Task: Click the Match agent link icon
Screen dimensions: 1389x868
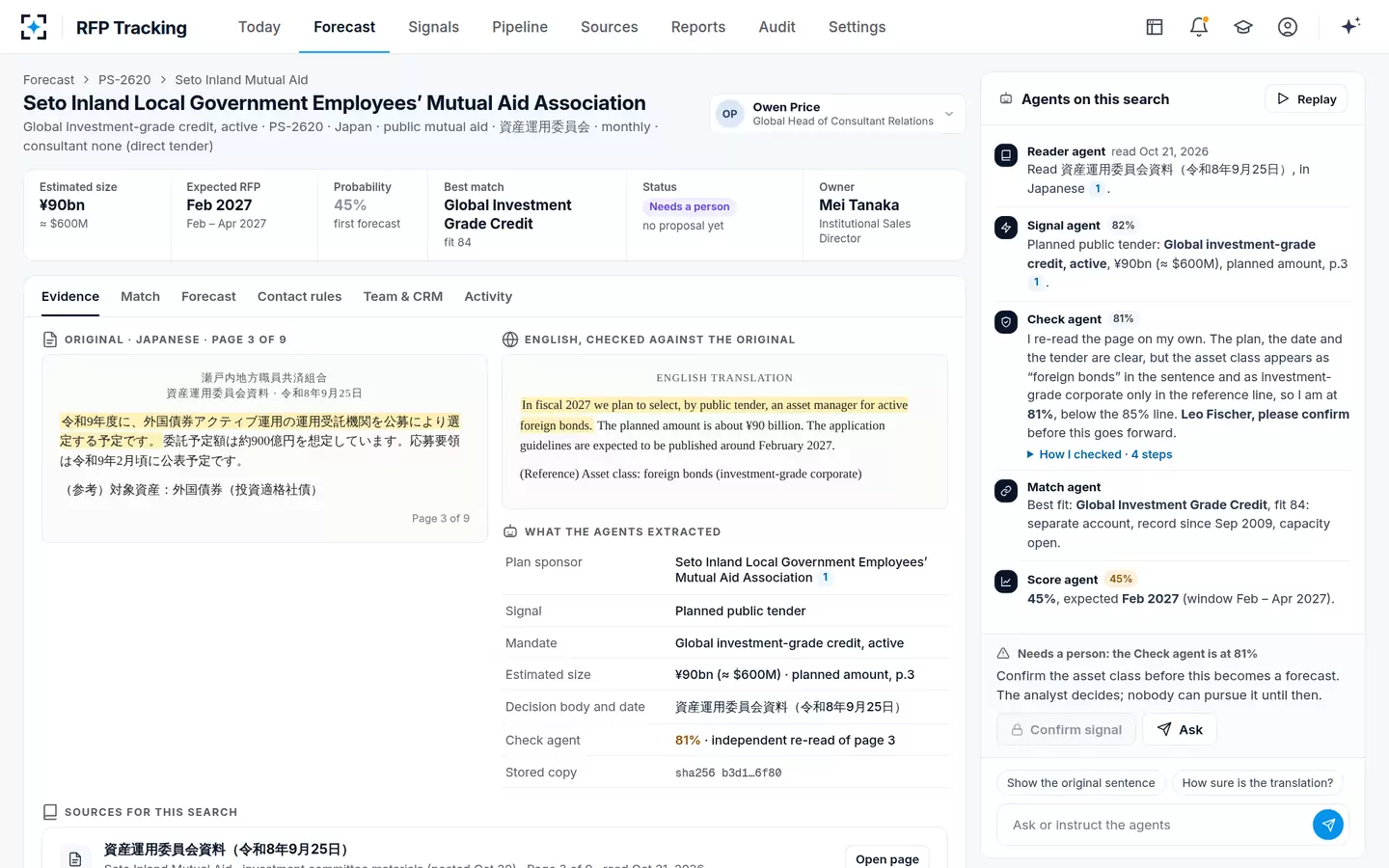Action: [1006, 490]
